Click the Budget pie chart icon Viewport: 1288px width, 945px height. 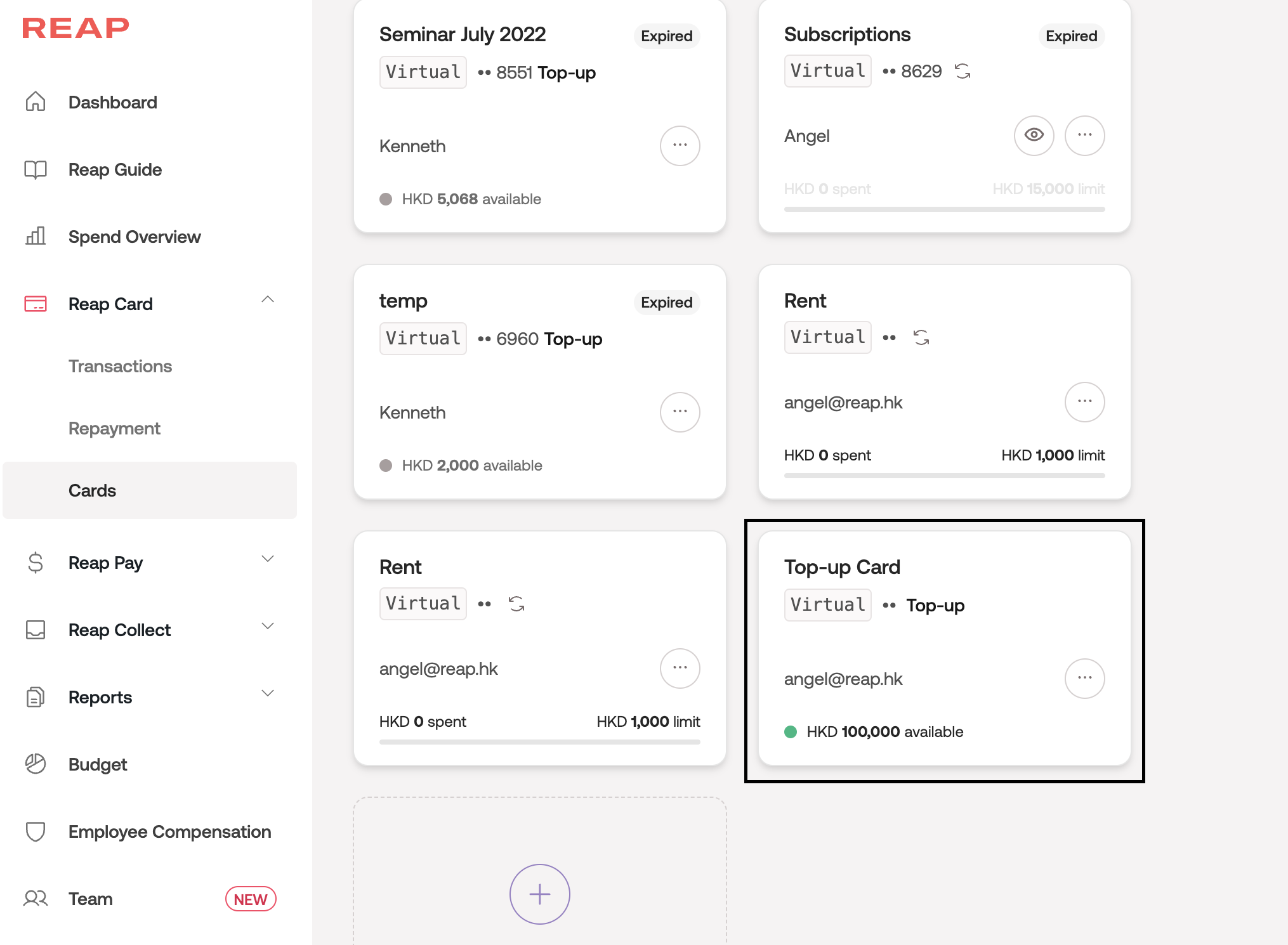36,764
